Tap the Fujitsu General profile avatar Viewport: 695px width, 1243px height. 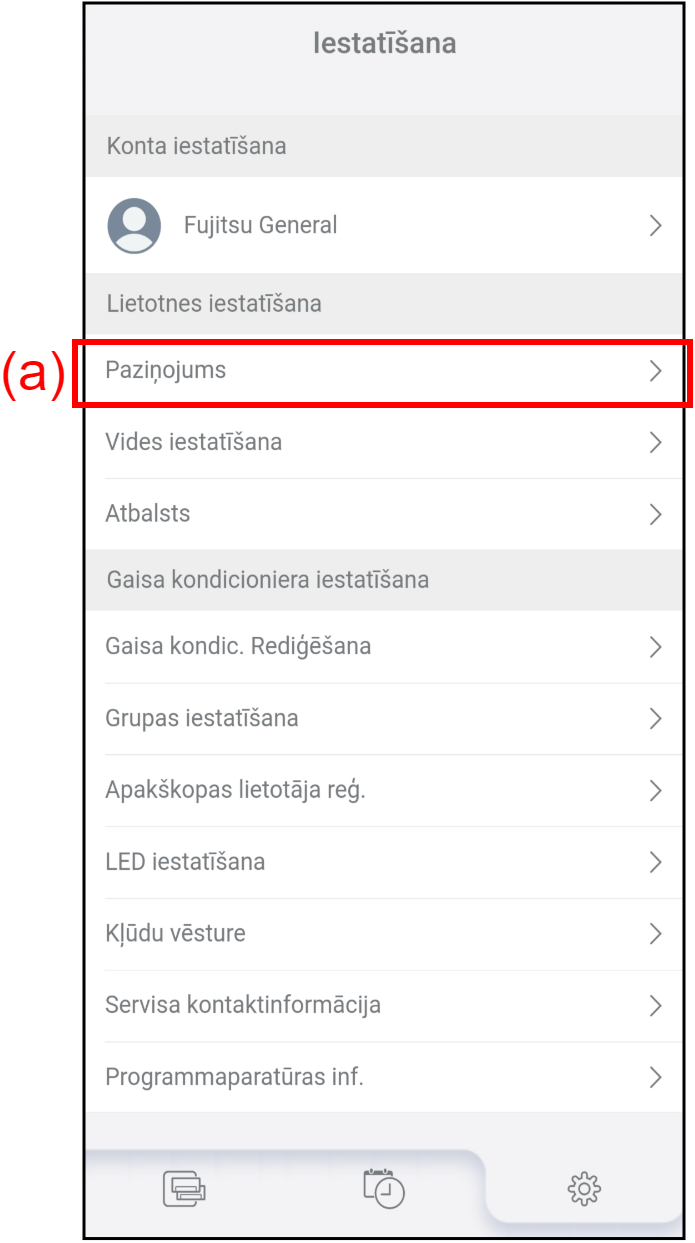click(134, 225)
